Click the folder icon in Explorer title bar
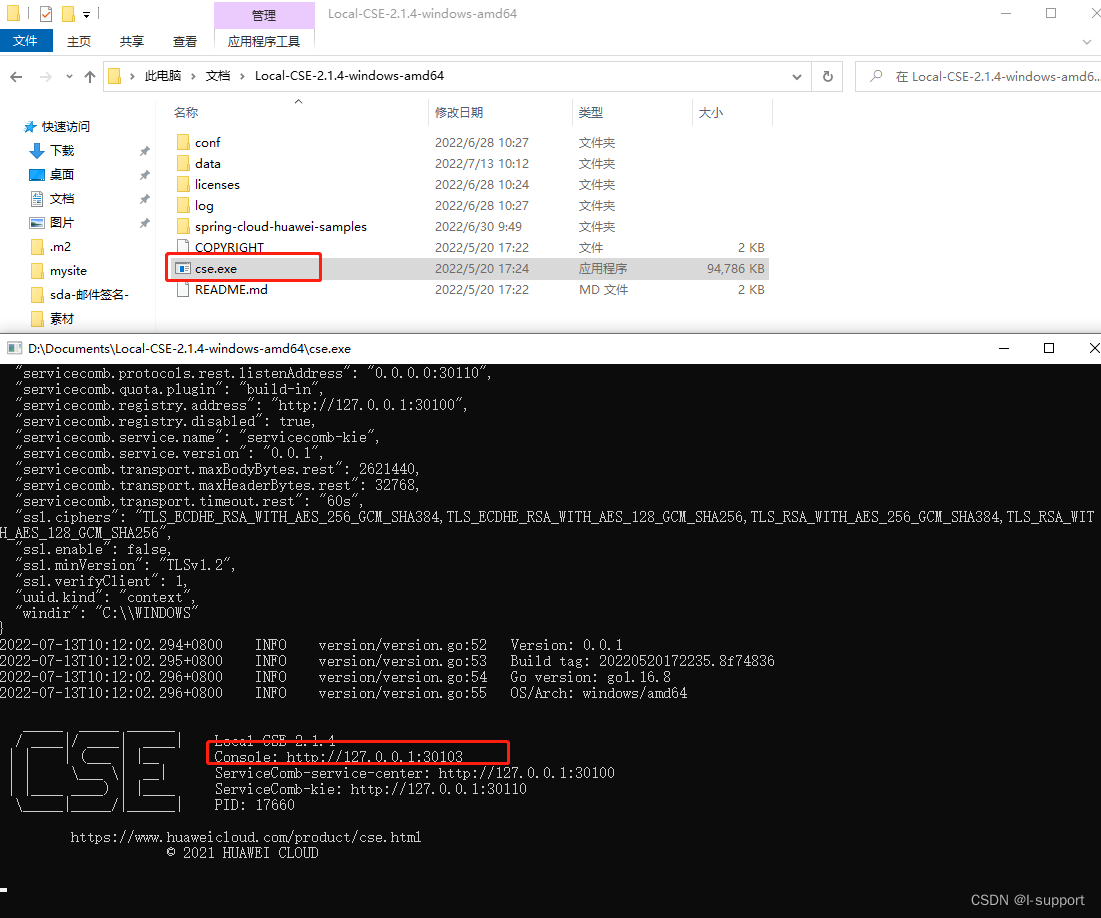 click(x=13, y=13)
